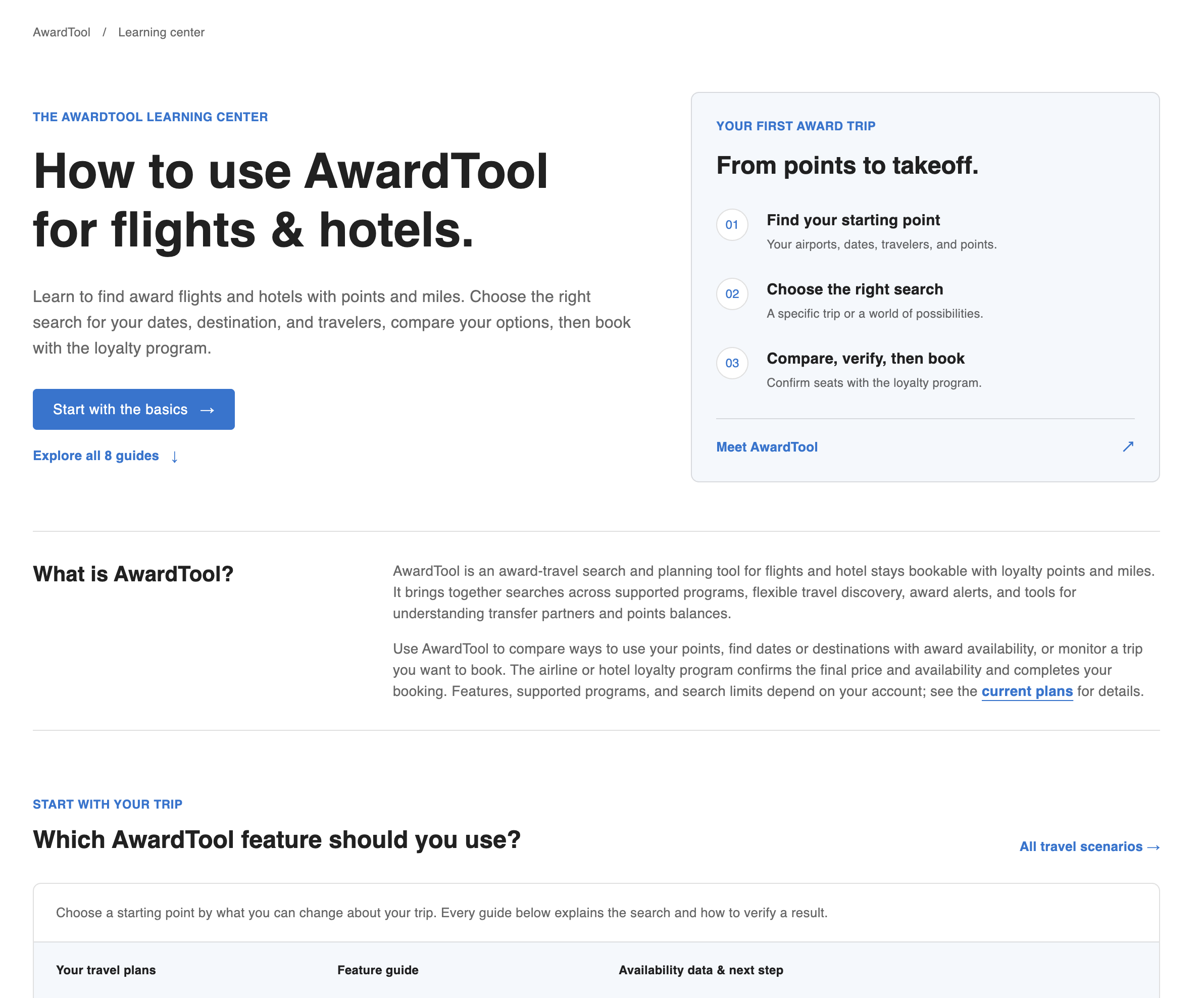Click the START WITH YOUR TRIP label
This screenshot has height=998, width=1204.
coord(107,804)
